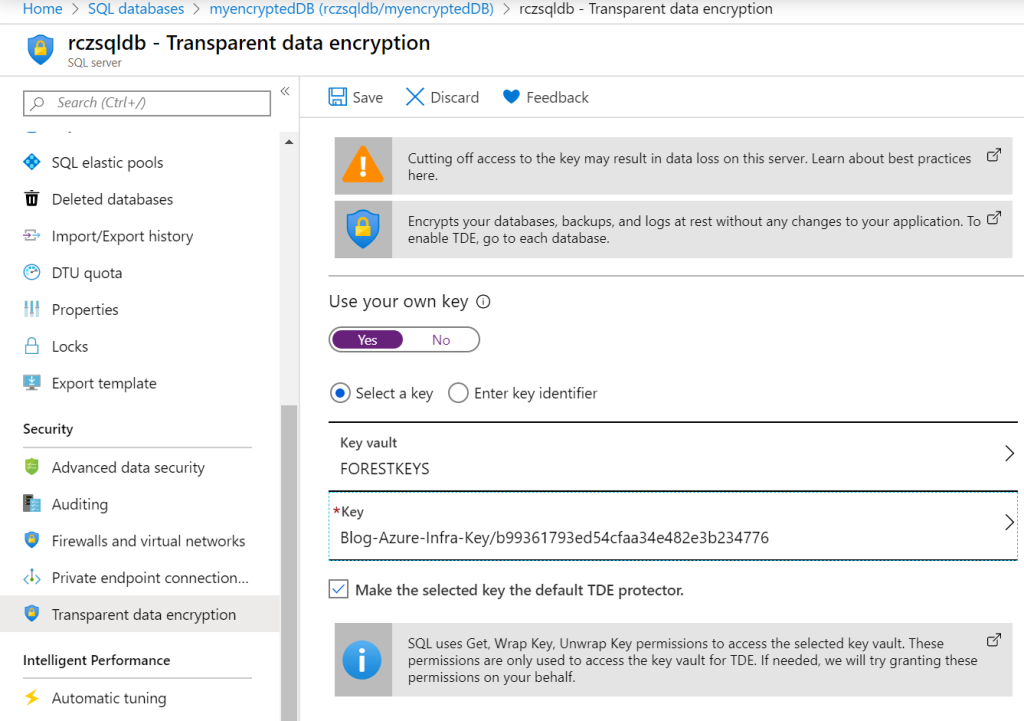
Task: Toggle the default TDE protector checkbox
Action: [338, 589]
